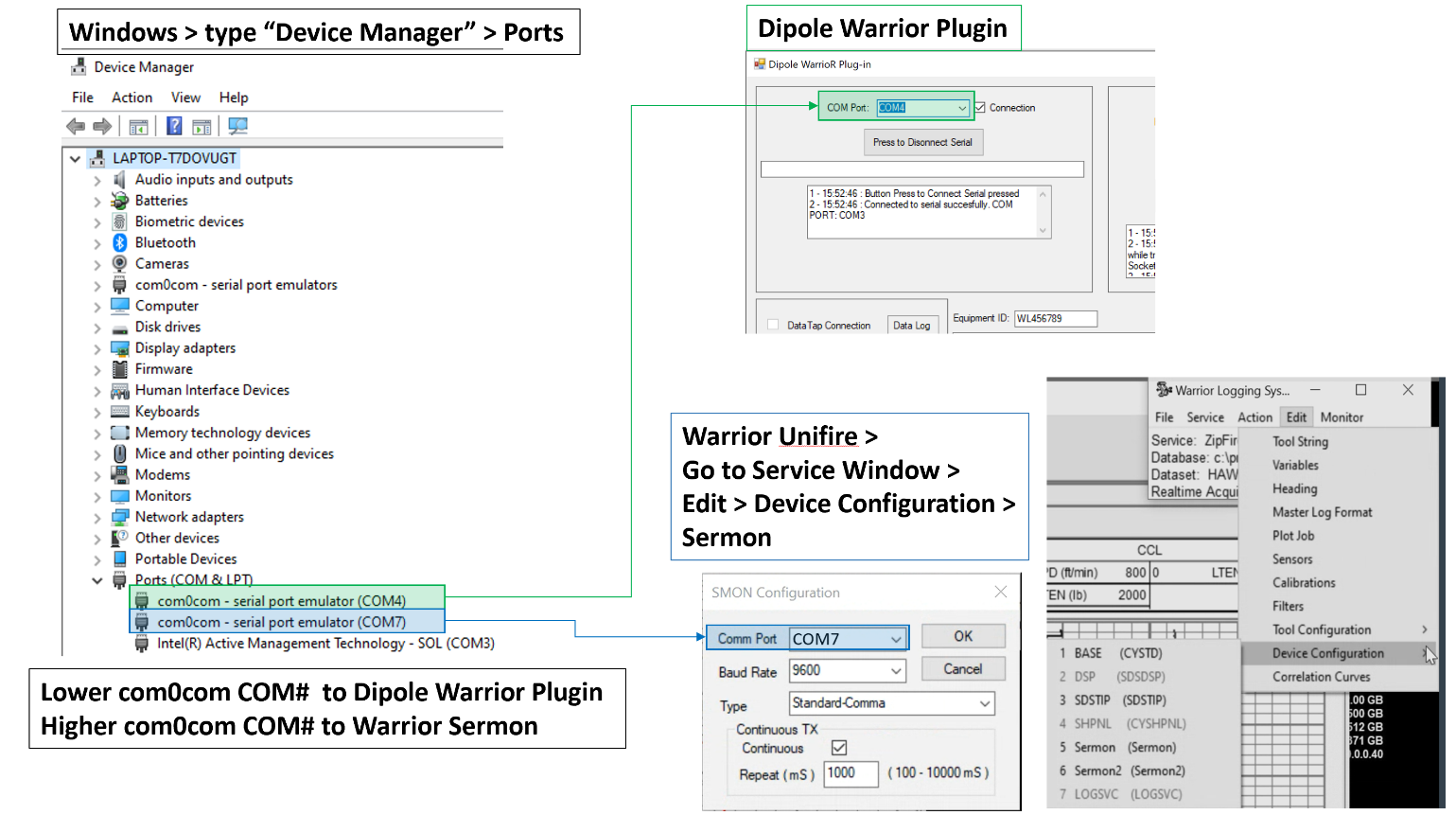The width and height of the screenshot is (1456, 815).
Task: Collapse the Ports (COM & LPT) node
Action: (96, 580)
